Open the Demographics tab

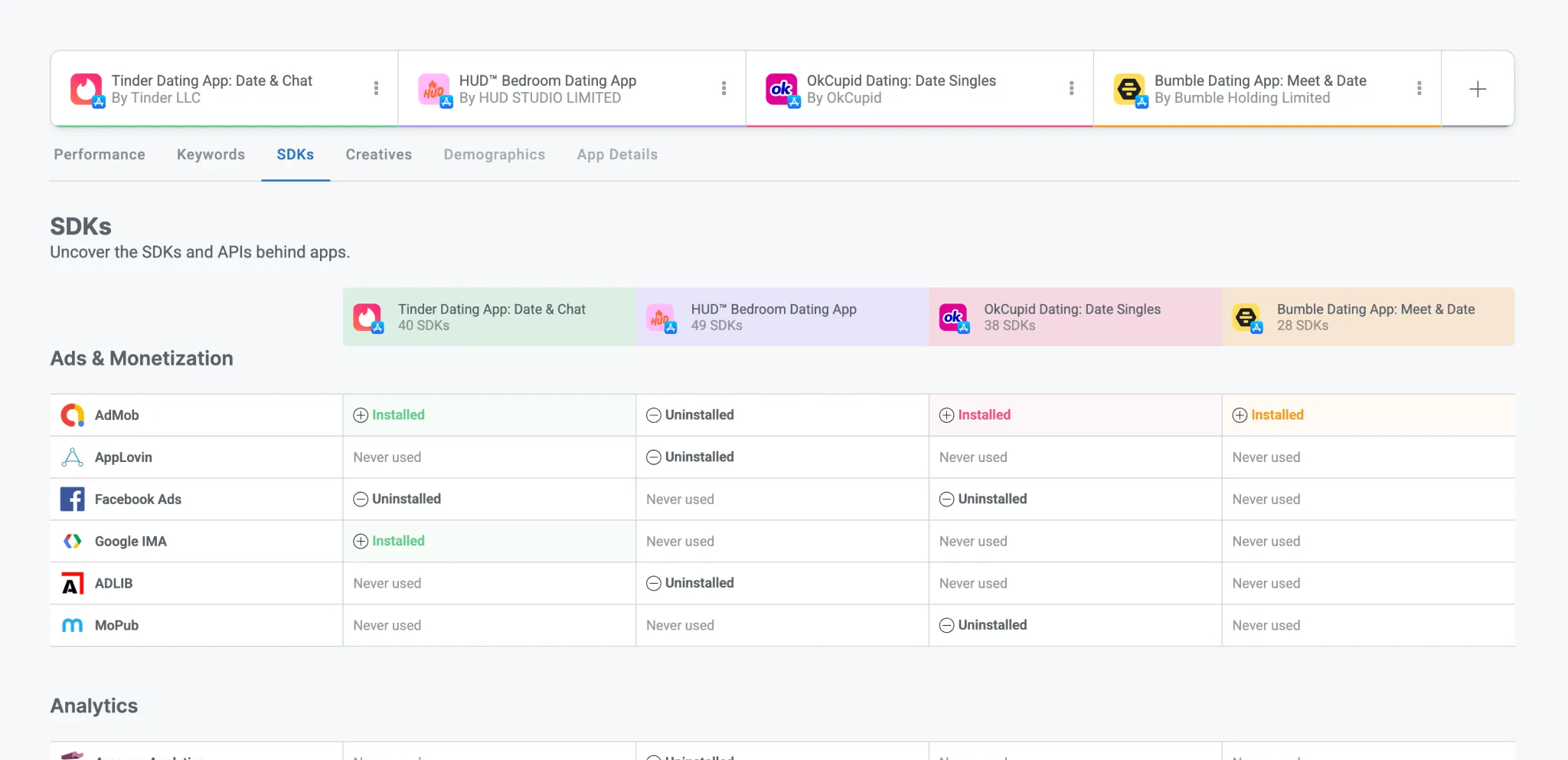pyautogui.click(x=495, y=155)
